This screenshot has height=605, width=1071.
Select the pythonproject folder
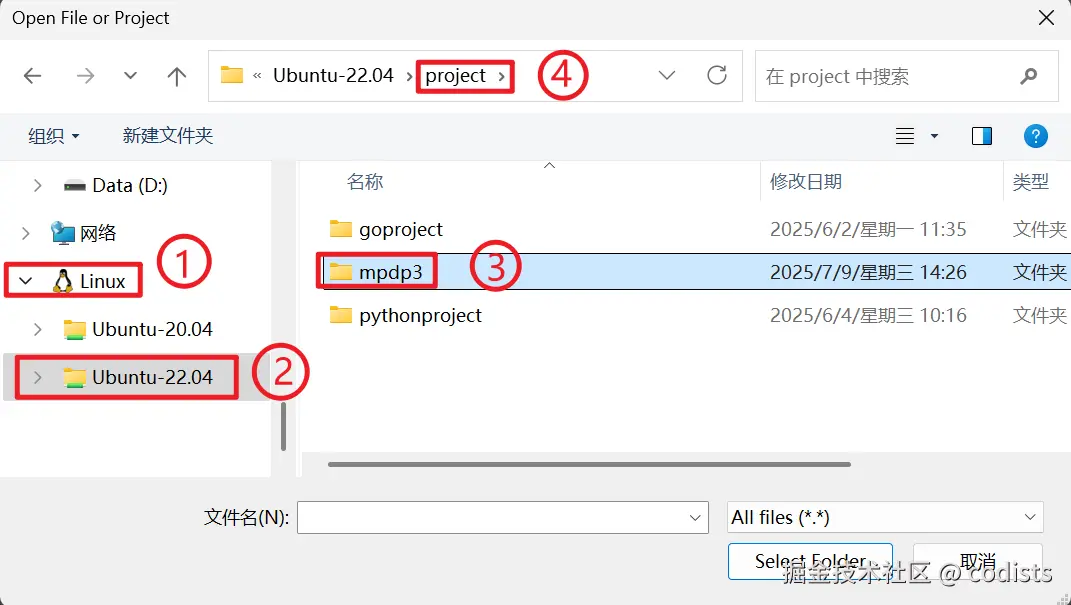click(420, 316)
